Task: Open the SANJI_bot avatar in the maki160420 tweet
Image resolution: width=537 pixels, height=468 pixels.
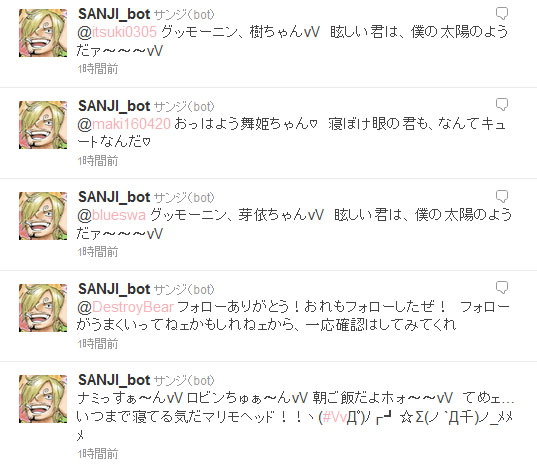Action: pos(43,125)
